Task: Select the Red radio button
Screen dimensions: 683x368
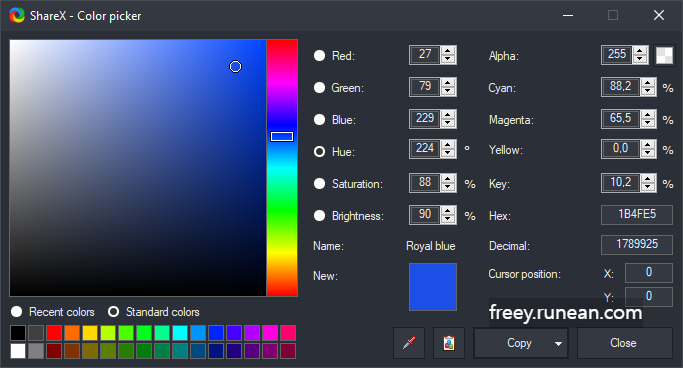Action: [x=319, y=55]
